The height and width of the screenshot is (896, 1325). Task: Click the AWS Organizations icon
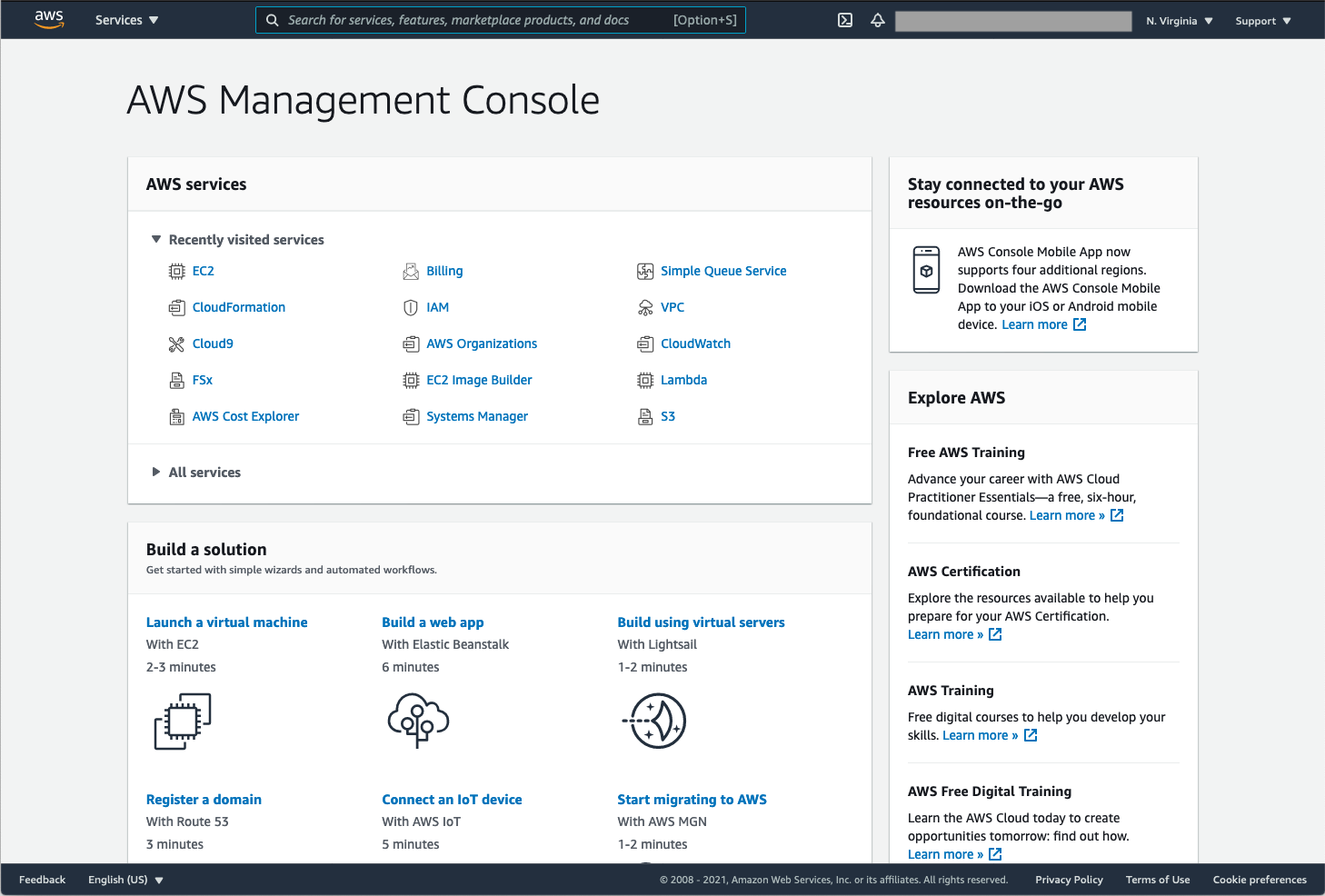point(411,343)
